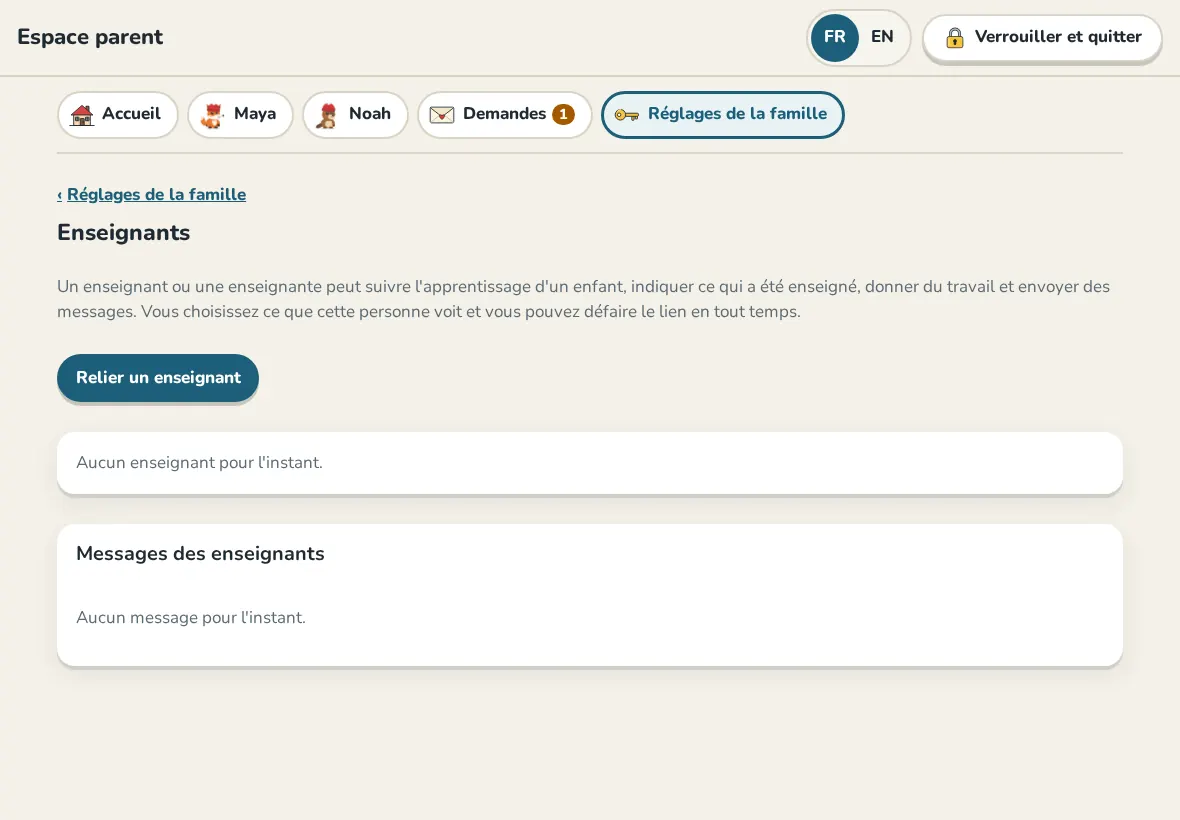
Task: Open the Accueil tab
Action: point(117,114)
